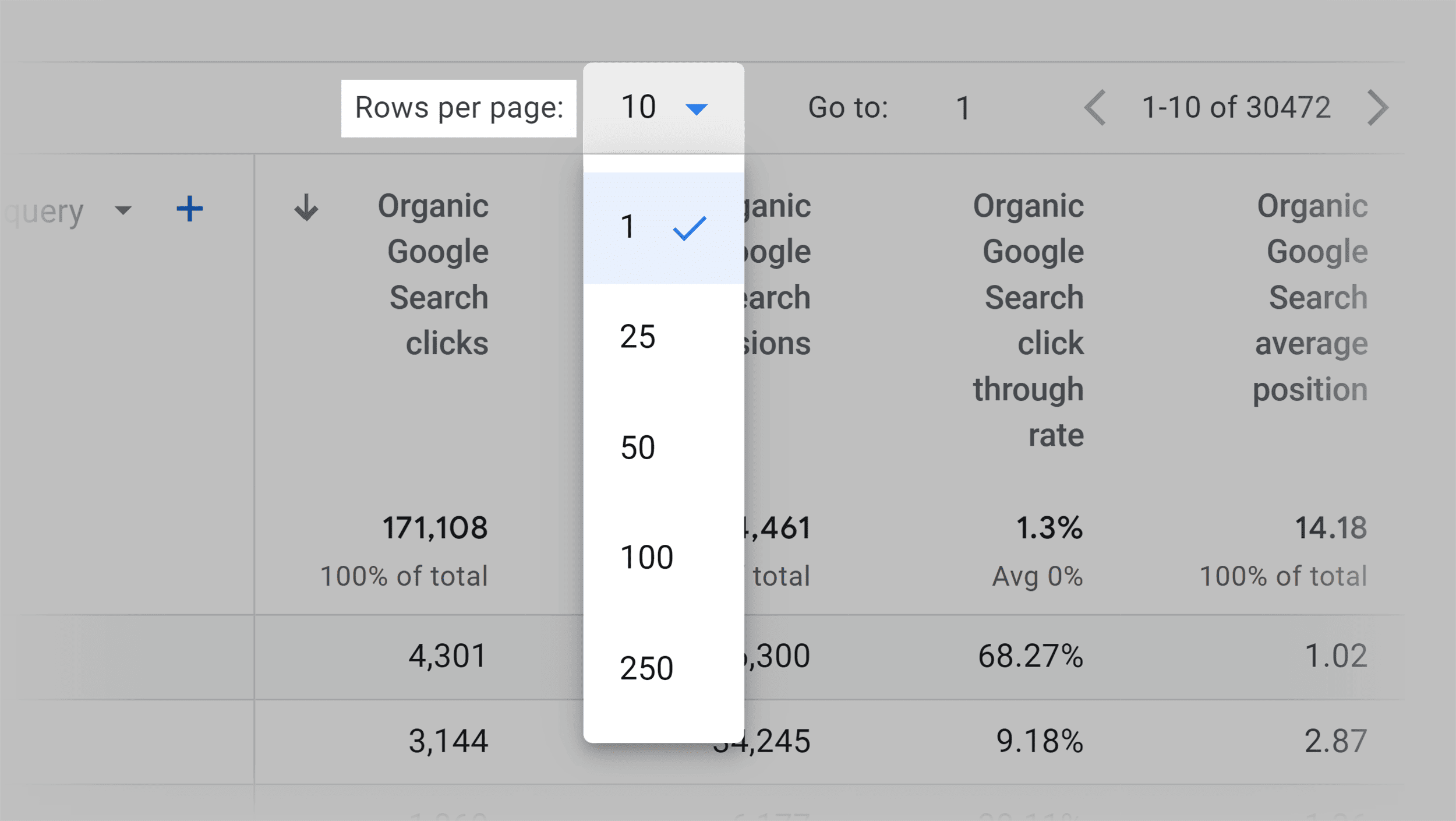Go to the next page arrow

click(x=1377, y=108)
